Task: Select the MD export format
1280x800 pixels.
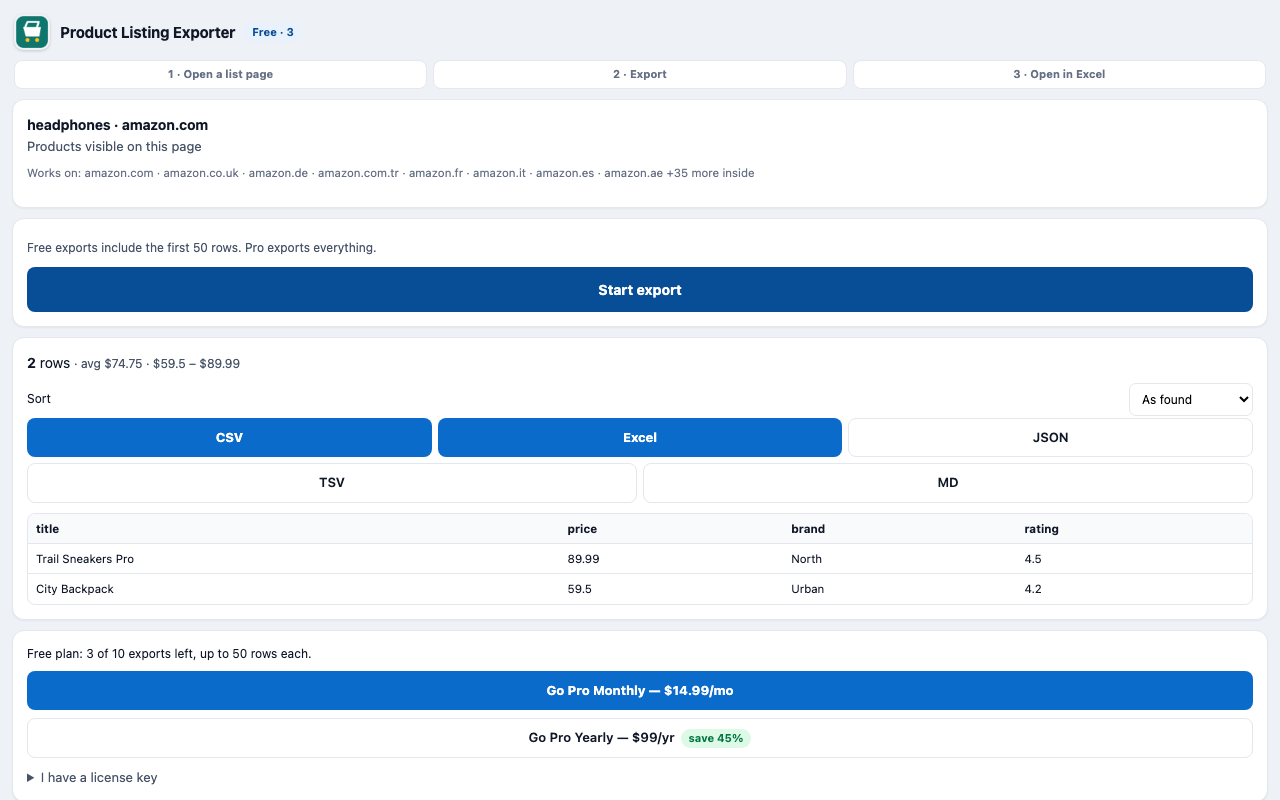Action: (x=948, y=482)
